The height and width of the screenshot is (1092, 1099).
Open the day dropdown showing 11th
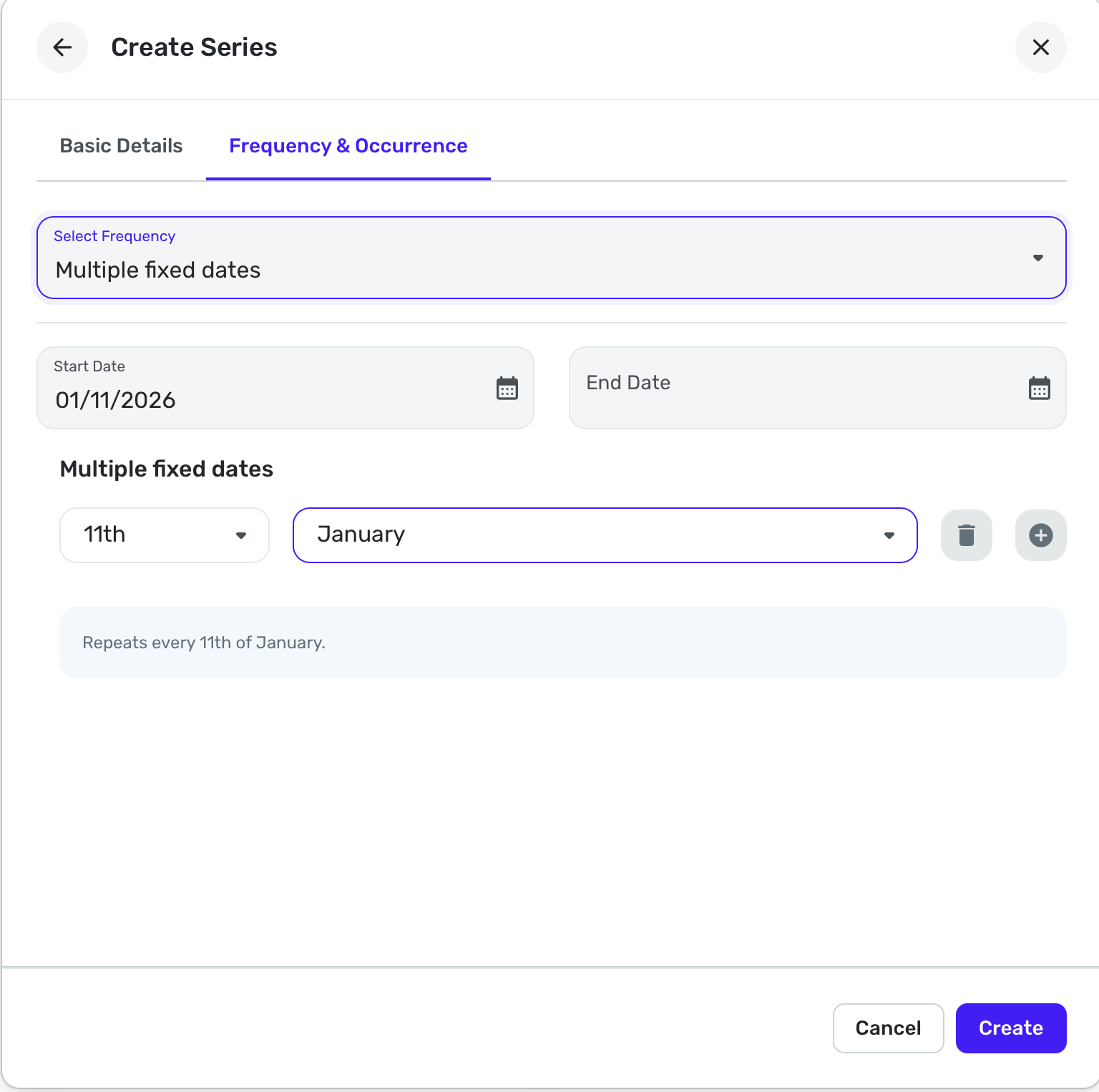[164, 535]
